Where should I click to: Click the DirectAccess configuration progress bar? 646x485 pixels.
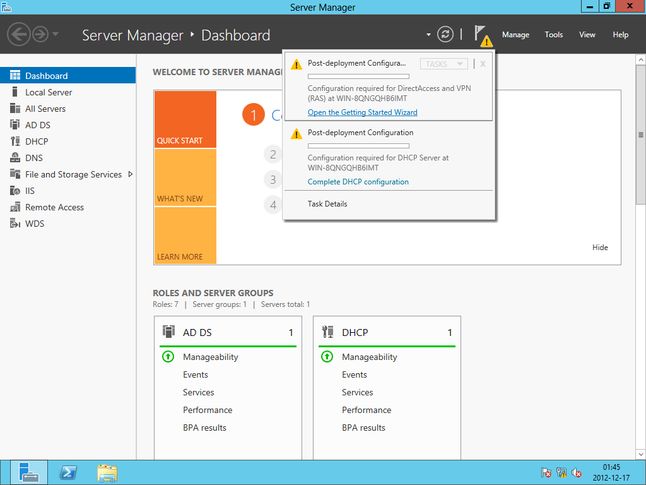pos(358,76)
